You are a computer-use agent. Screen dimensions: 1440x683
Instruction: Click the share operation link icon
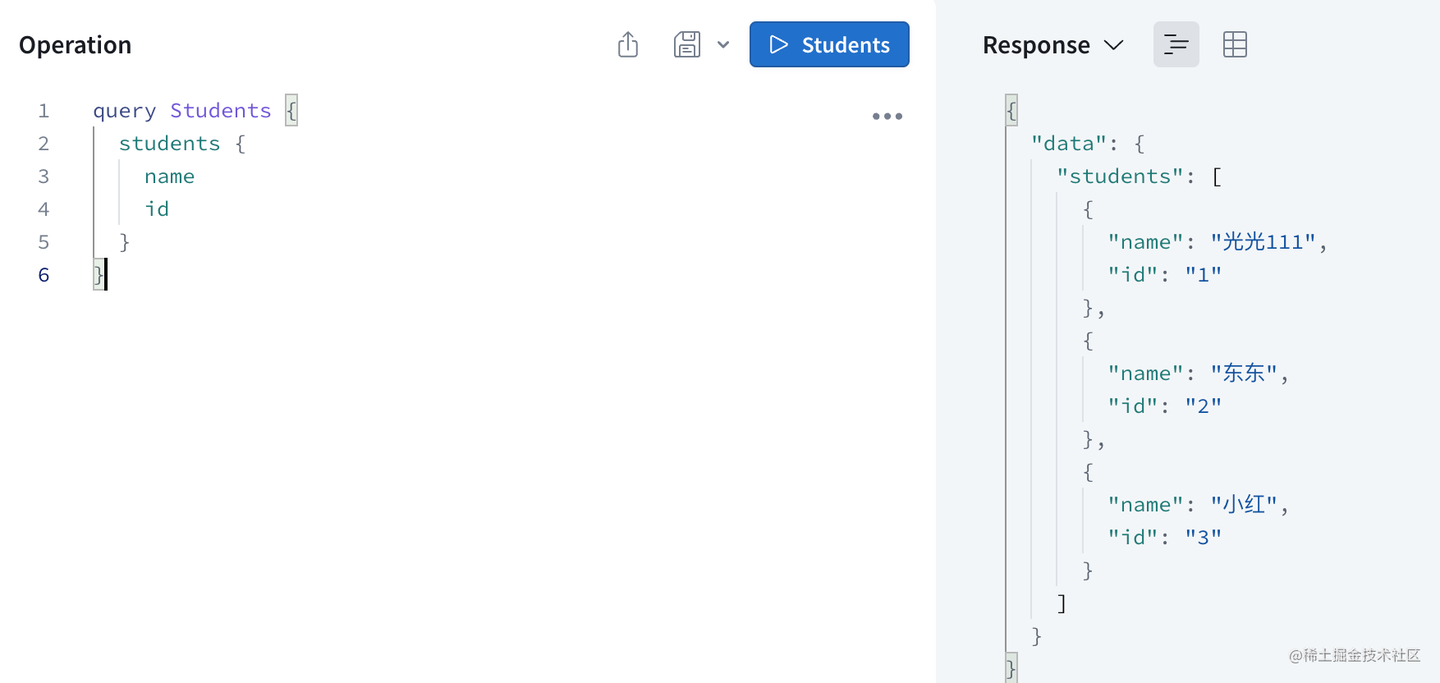628,45
